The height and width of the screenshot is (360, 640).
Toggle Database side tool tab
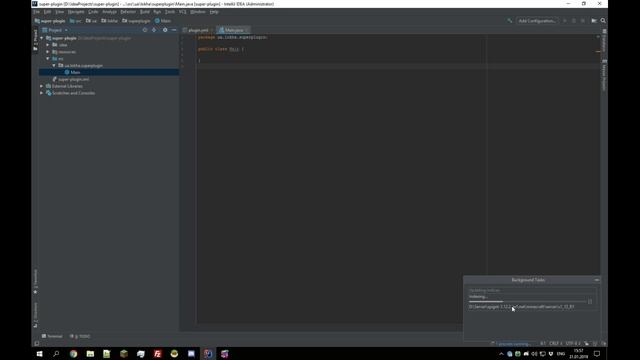[x=604, y=41]
